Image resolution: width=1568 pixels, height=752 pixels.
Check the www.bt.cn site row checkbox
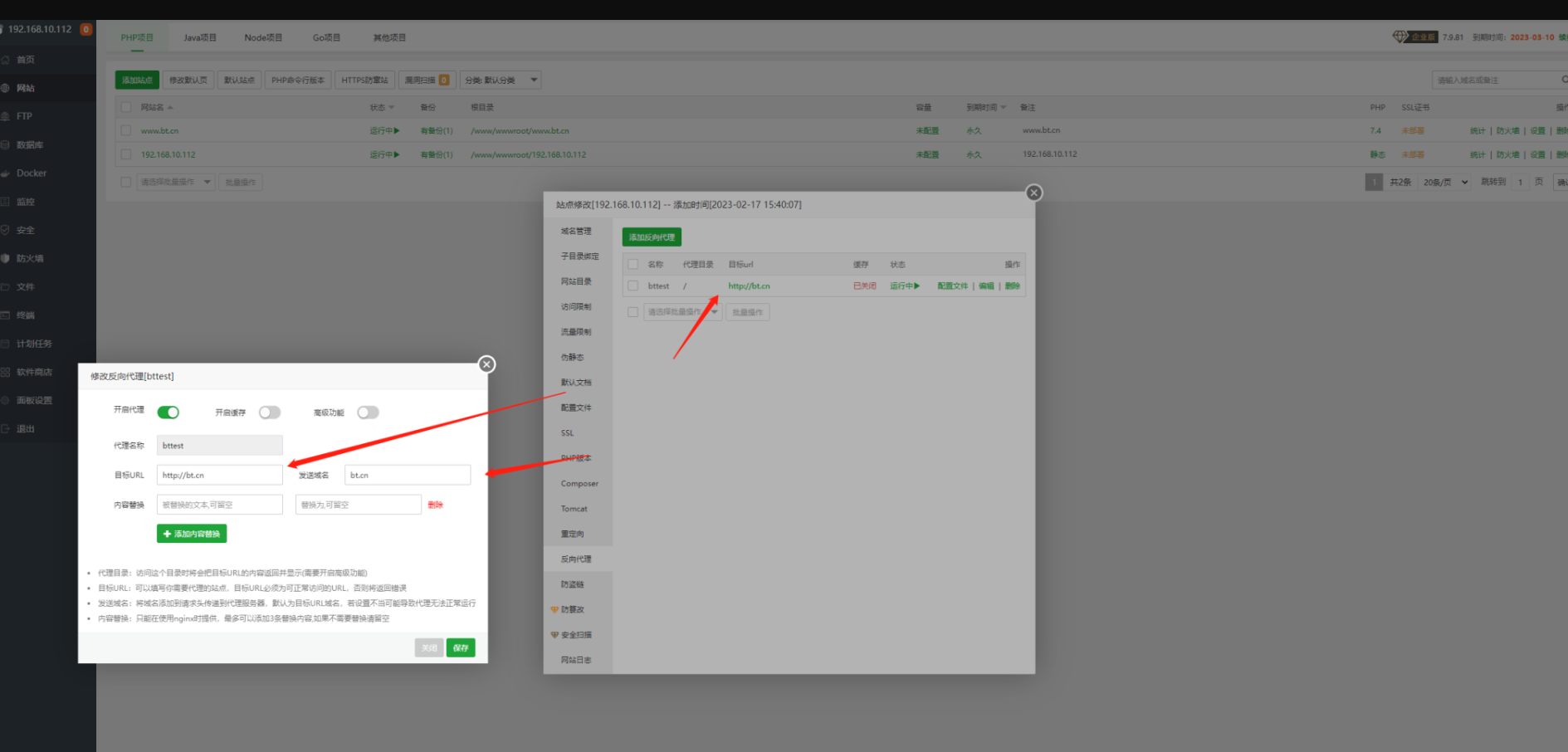pyautogui.click(x=126, y=130)
